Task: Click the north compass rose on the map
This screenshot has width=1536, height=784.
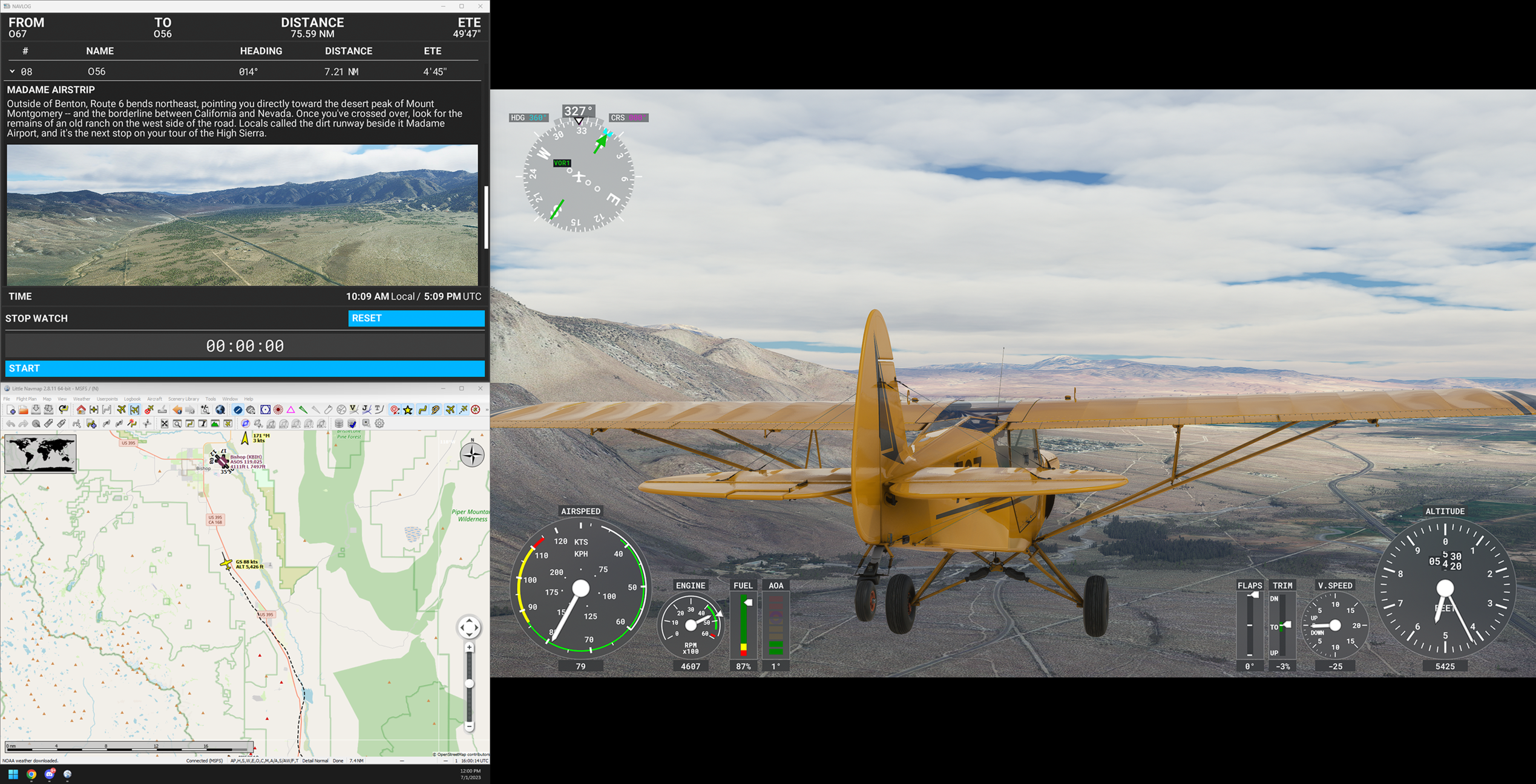Action: pyautogui.click(x=472, y=454)
